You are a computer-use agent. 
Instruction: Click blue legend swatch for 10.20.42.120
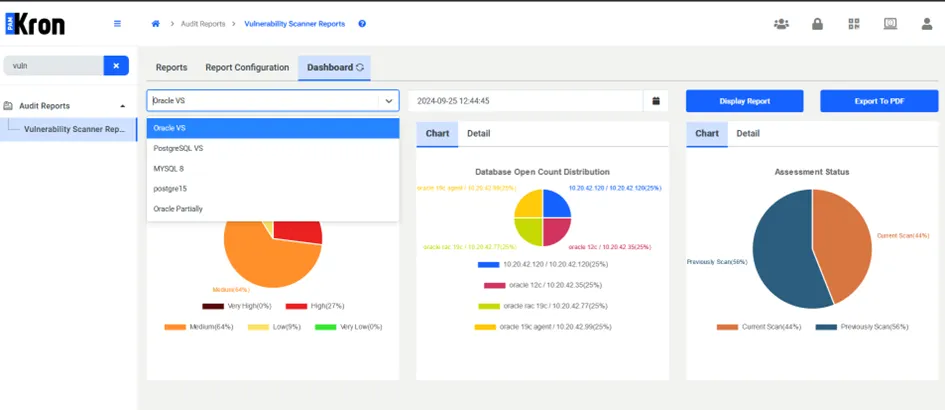(489, 265)
